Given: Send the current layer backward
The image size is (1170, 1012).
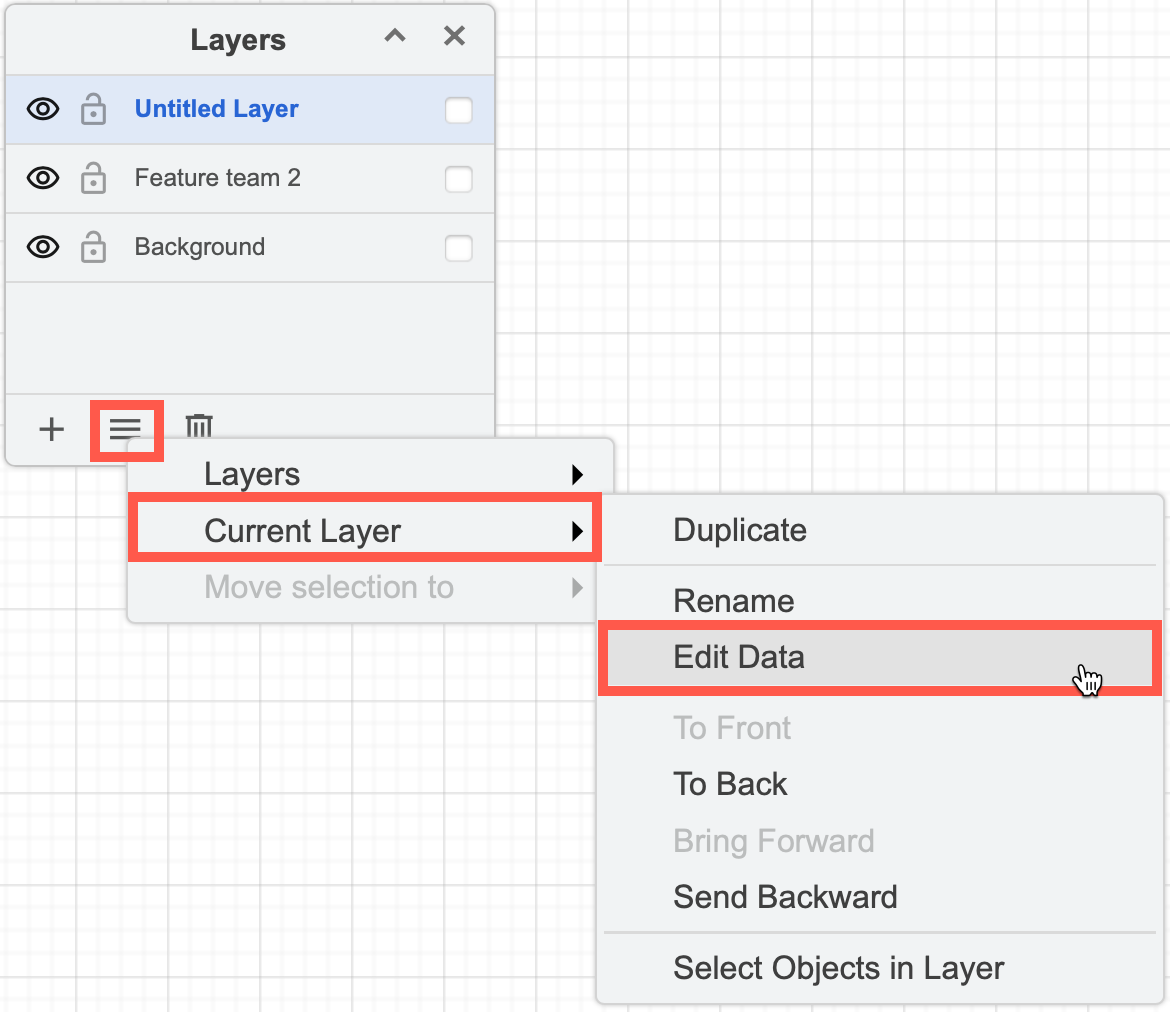Looking at the screenshot, I should [785, 896].
